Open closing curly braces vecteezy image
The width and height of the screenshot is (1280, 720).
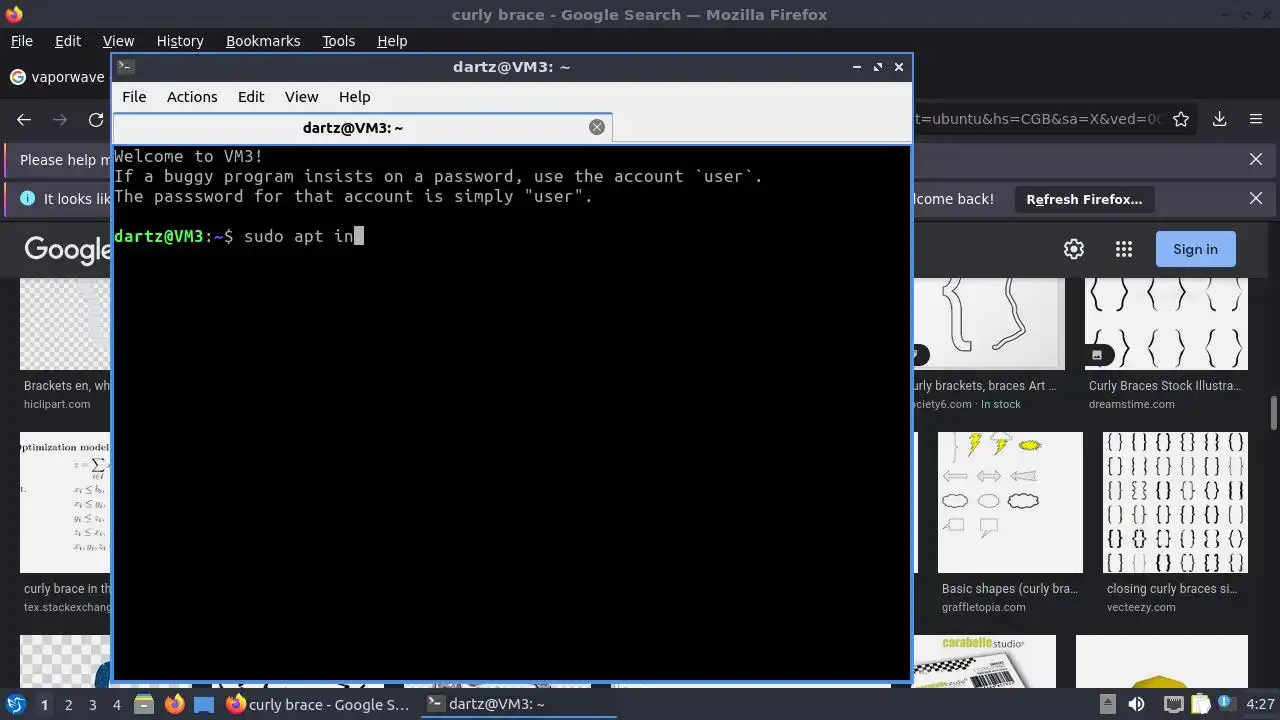(x=1176, y=502)
